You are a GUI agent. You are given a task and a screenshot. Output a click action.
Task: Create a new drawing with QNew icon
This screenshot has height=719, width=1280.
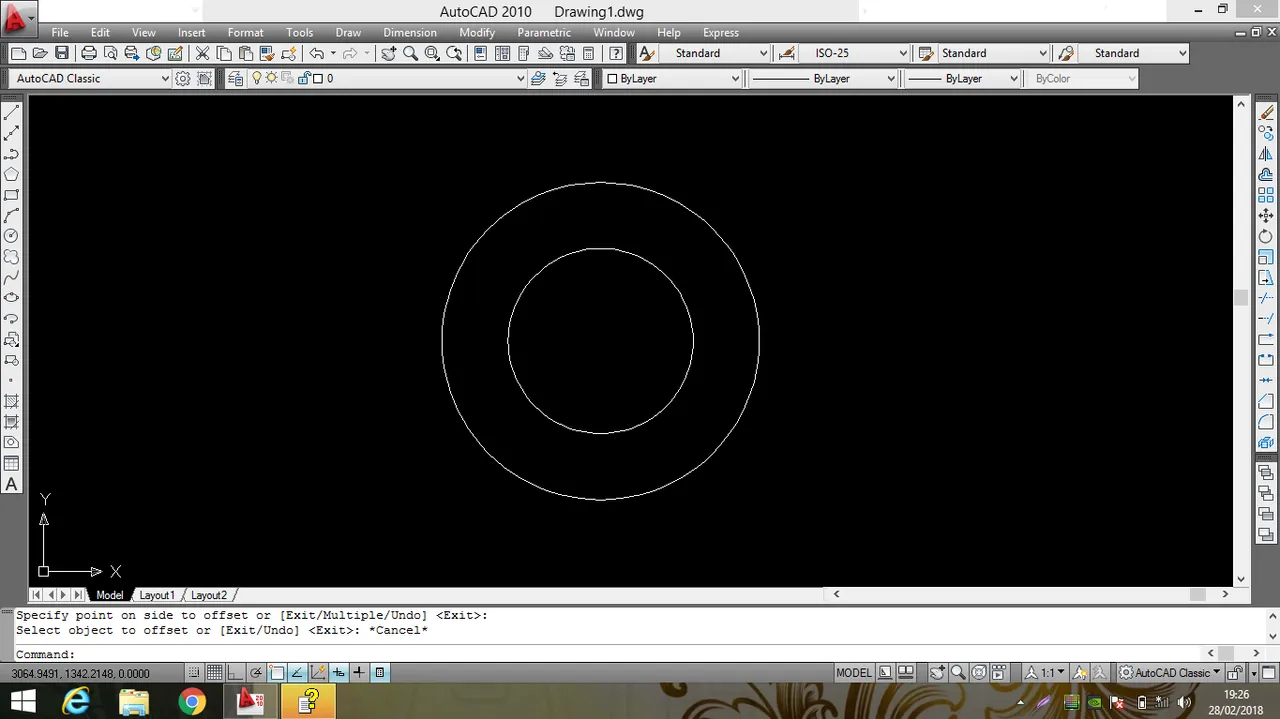pos(19,53)
